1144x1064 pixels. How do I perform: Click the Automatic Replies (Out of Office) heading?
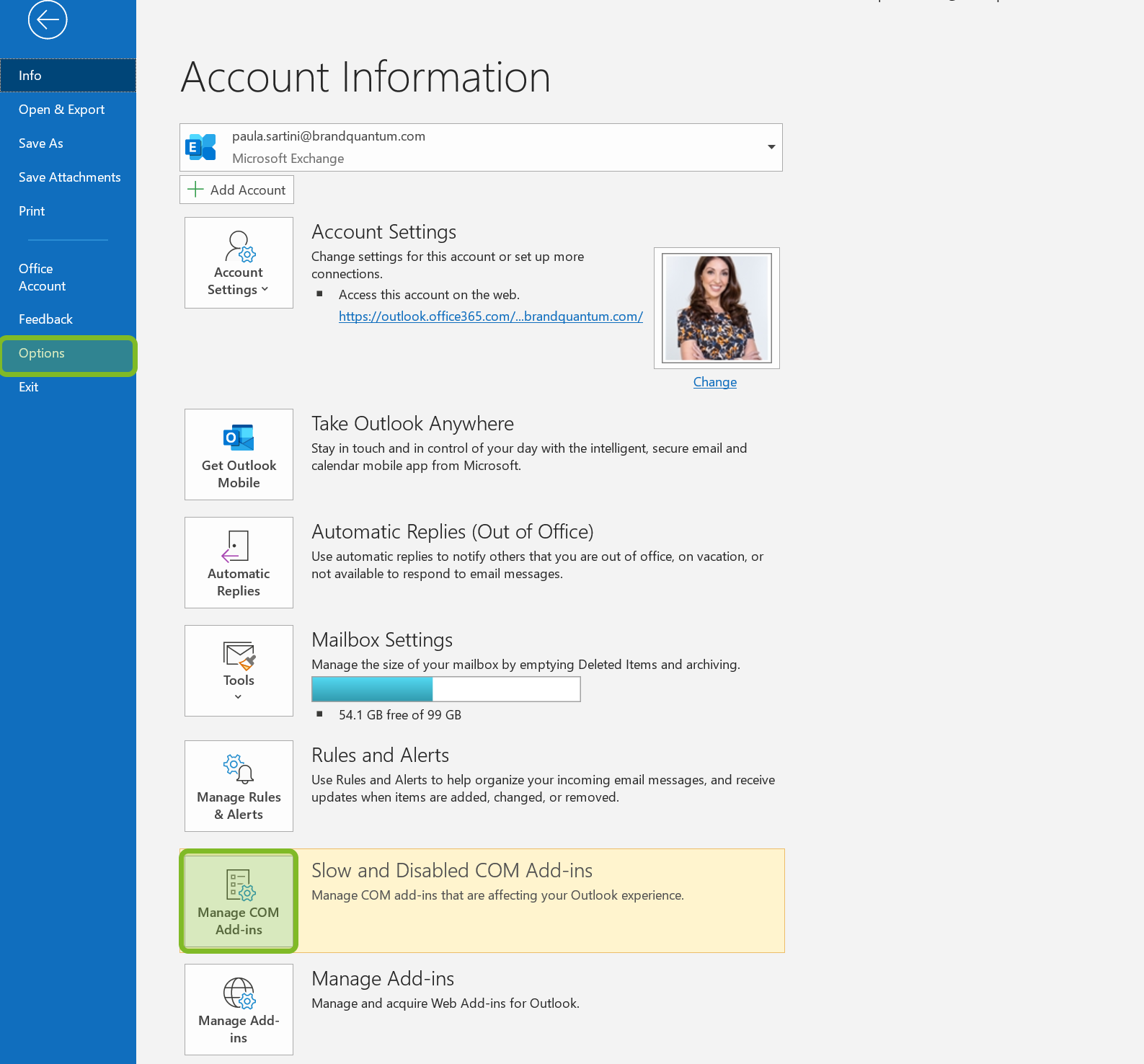coord(452,532)
